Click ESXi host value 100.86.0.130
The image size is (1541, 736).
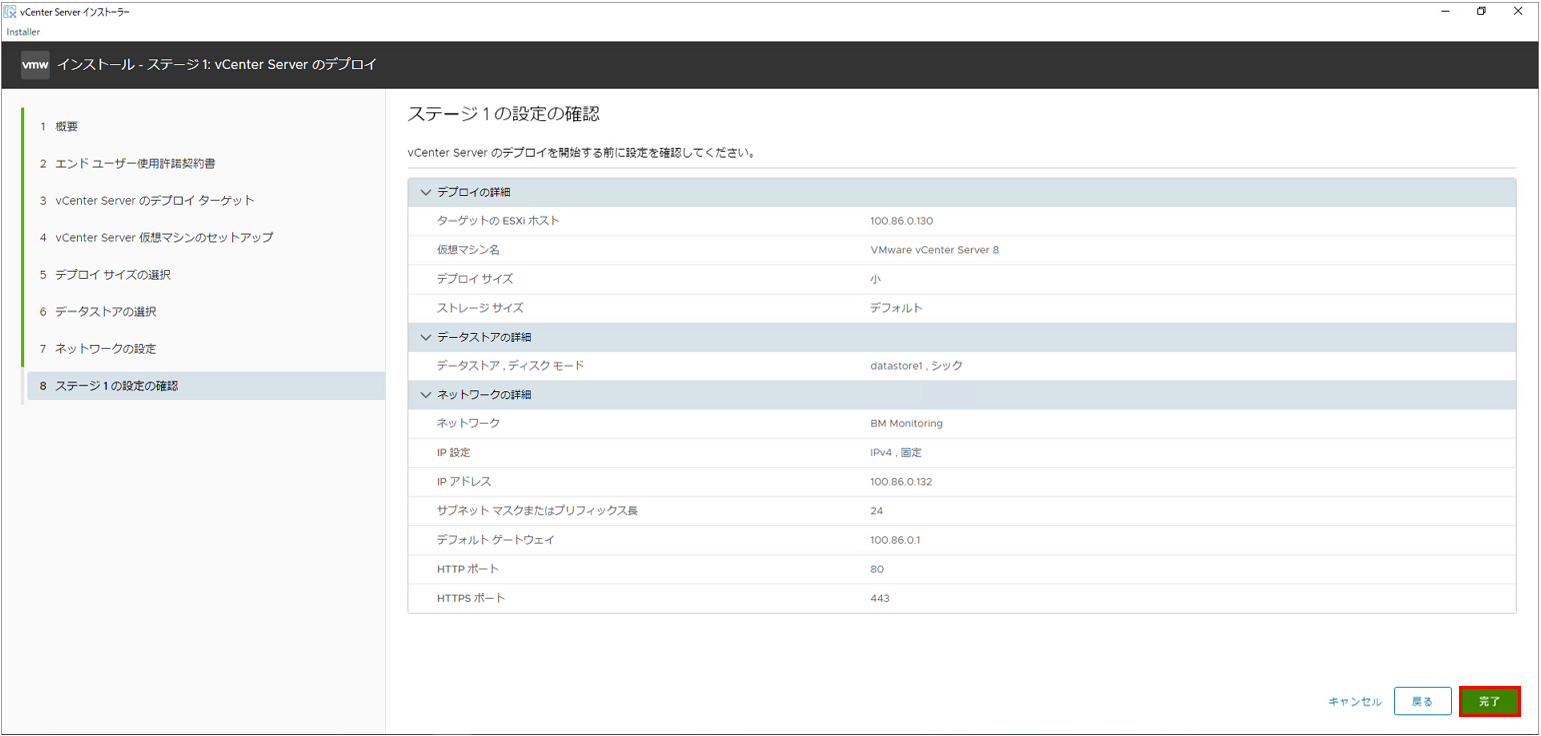tap(901, 221)
